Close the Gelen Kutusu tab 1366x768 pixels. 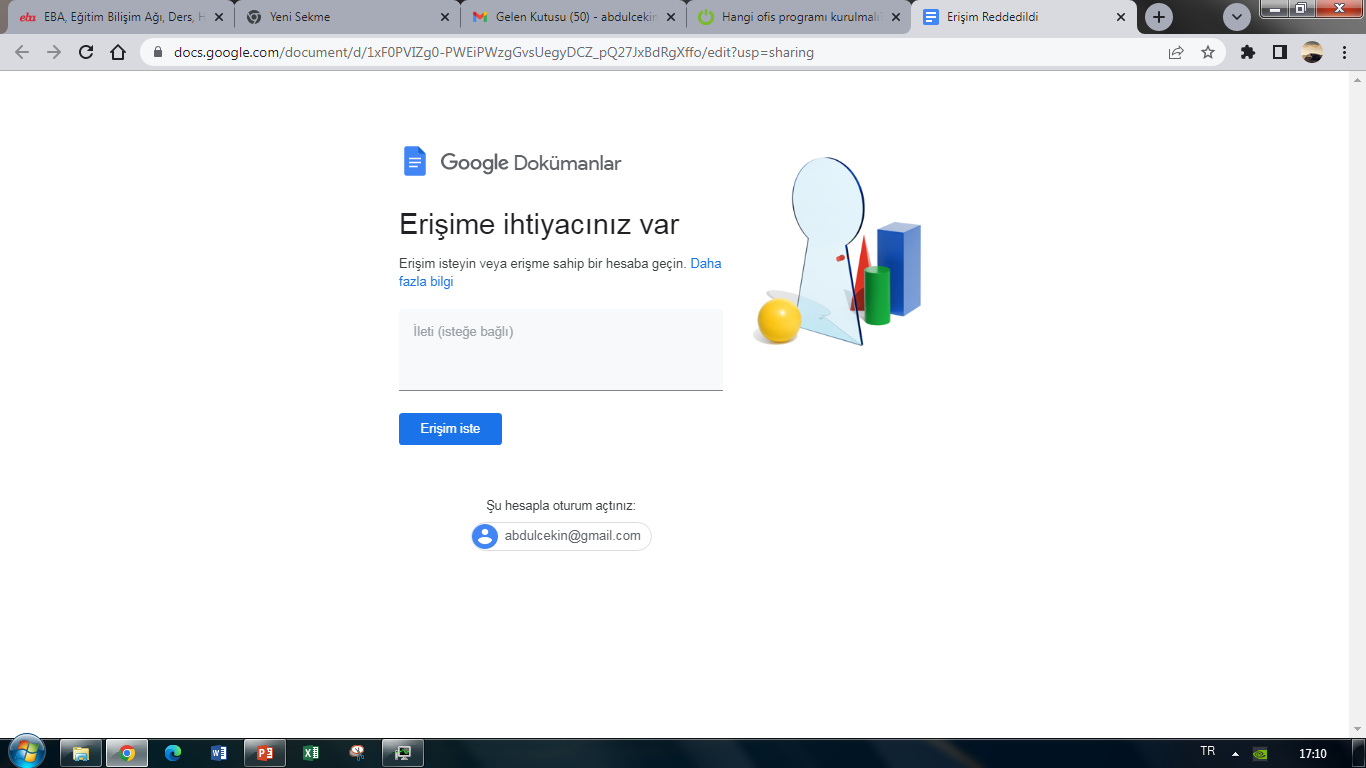[669, 17]
